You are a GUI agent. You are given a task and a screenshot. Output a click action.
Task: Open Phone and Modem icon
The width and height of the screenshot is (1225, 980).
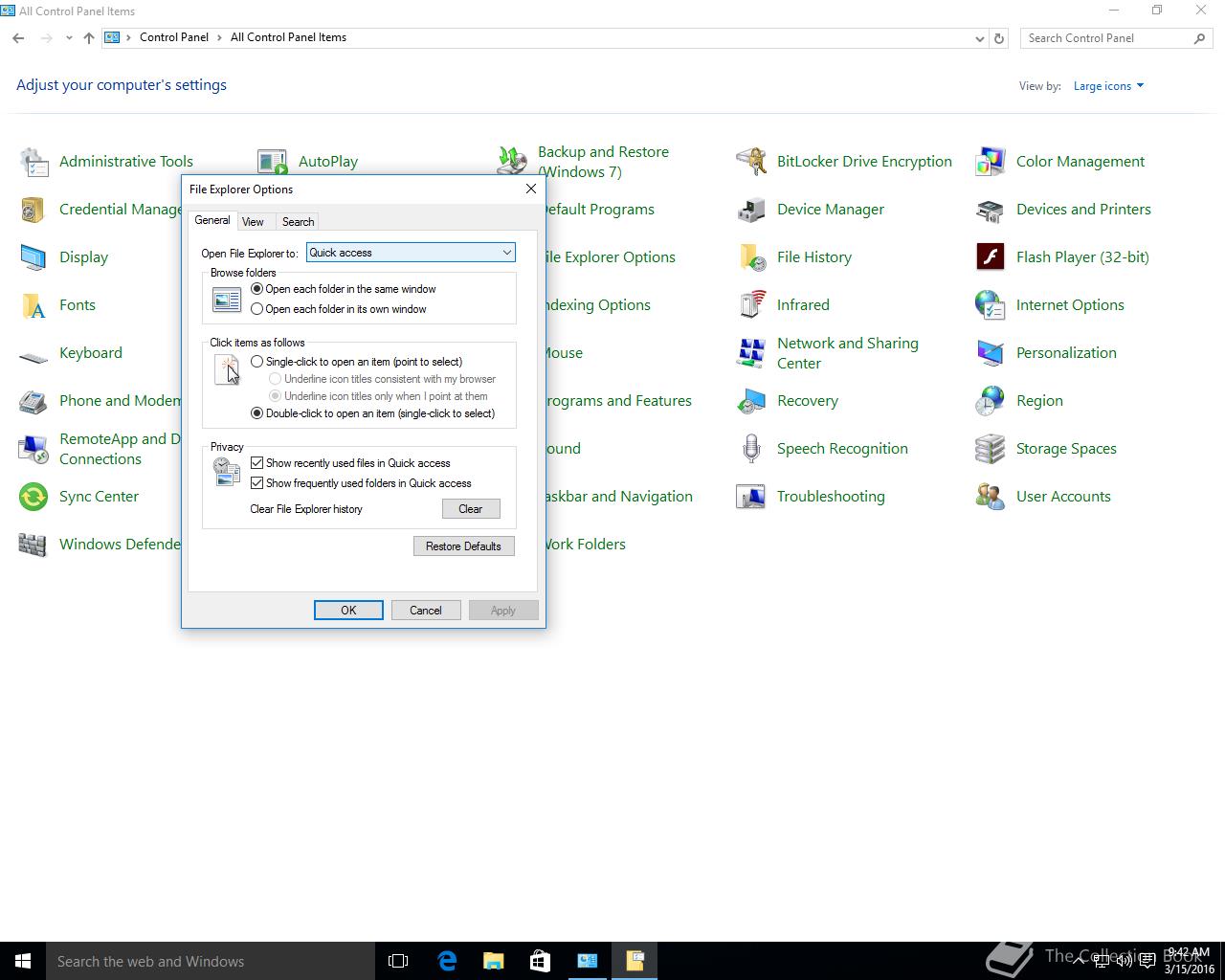click(x=33, y=401)
